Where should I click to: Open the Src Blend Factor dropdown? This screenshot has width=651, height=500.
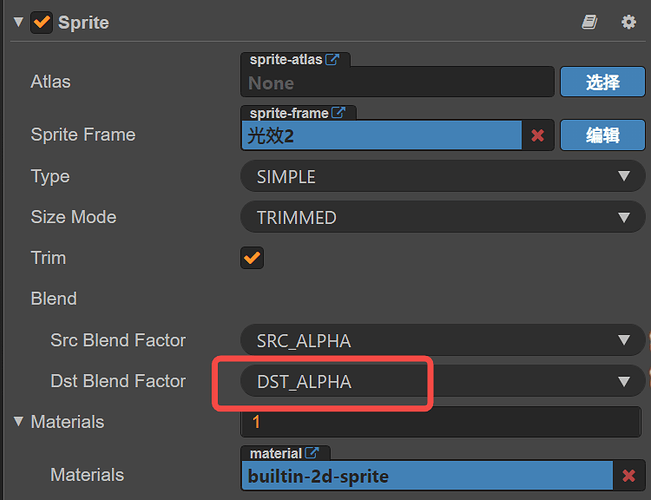pyautogui.click(x=440, y=340)
